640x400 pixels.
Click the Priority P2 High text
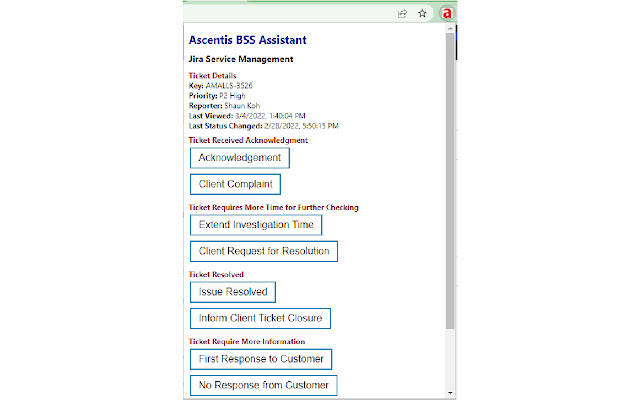[217, 96]
